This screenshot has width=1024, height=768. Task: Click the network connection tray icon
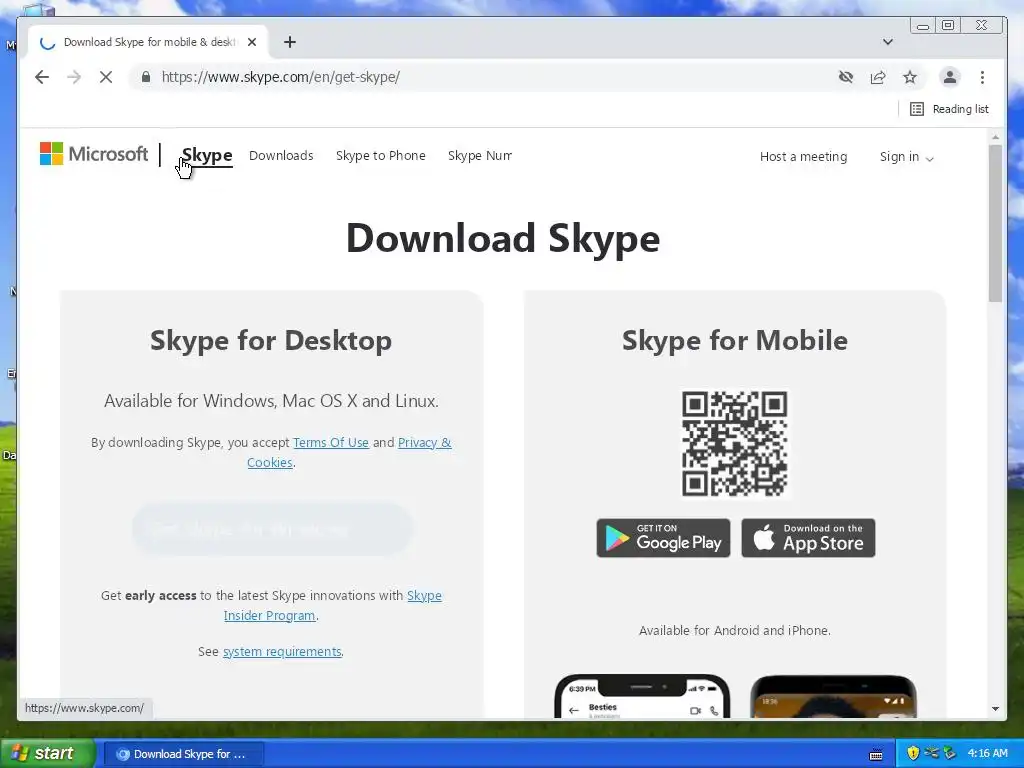click(931, 753)
